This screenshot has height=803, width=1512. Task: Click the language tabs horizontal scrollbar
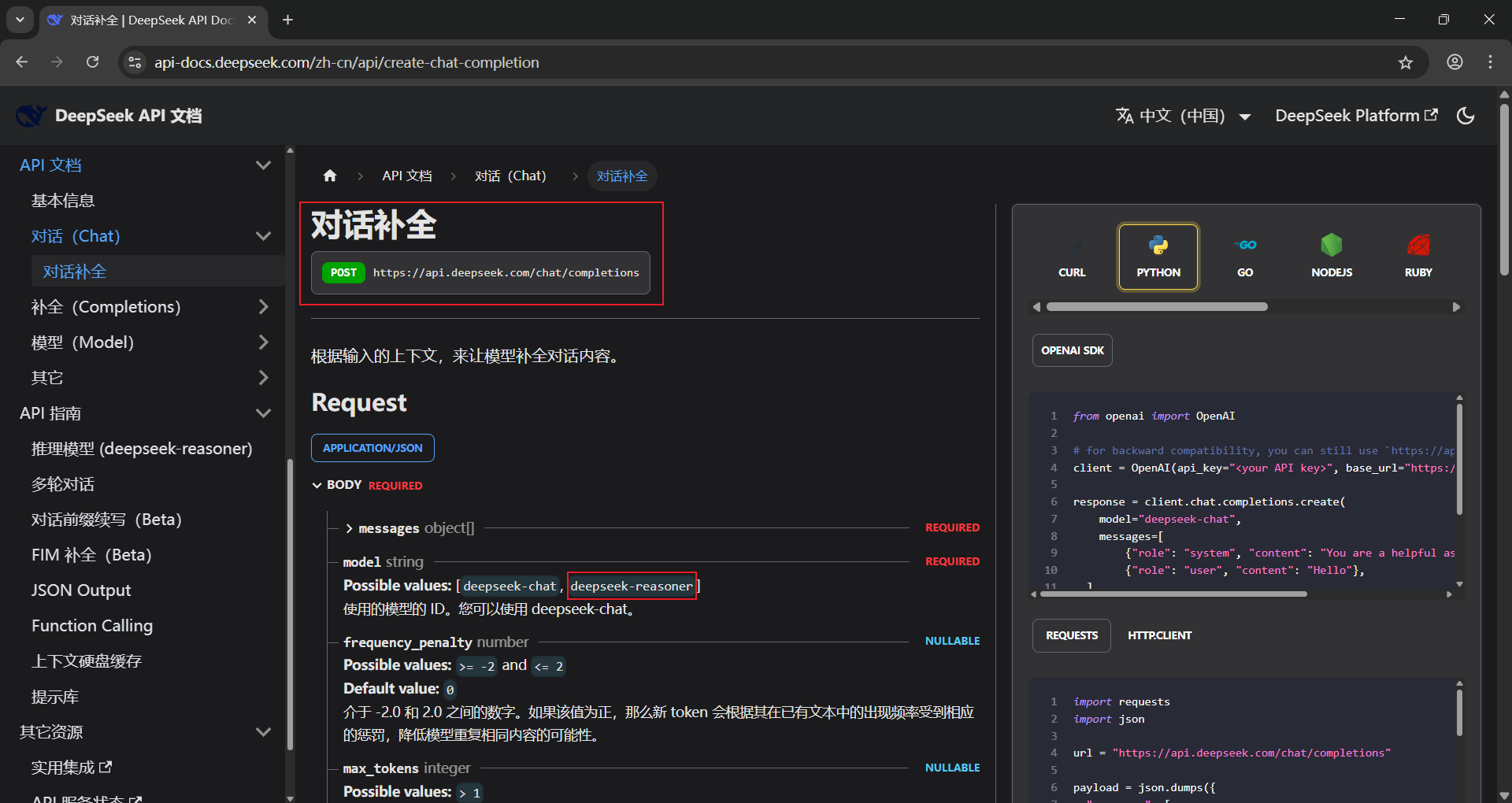coord(1157,307)
